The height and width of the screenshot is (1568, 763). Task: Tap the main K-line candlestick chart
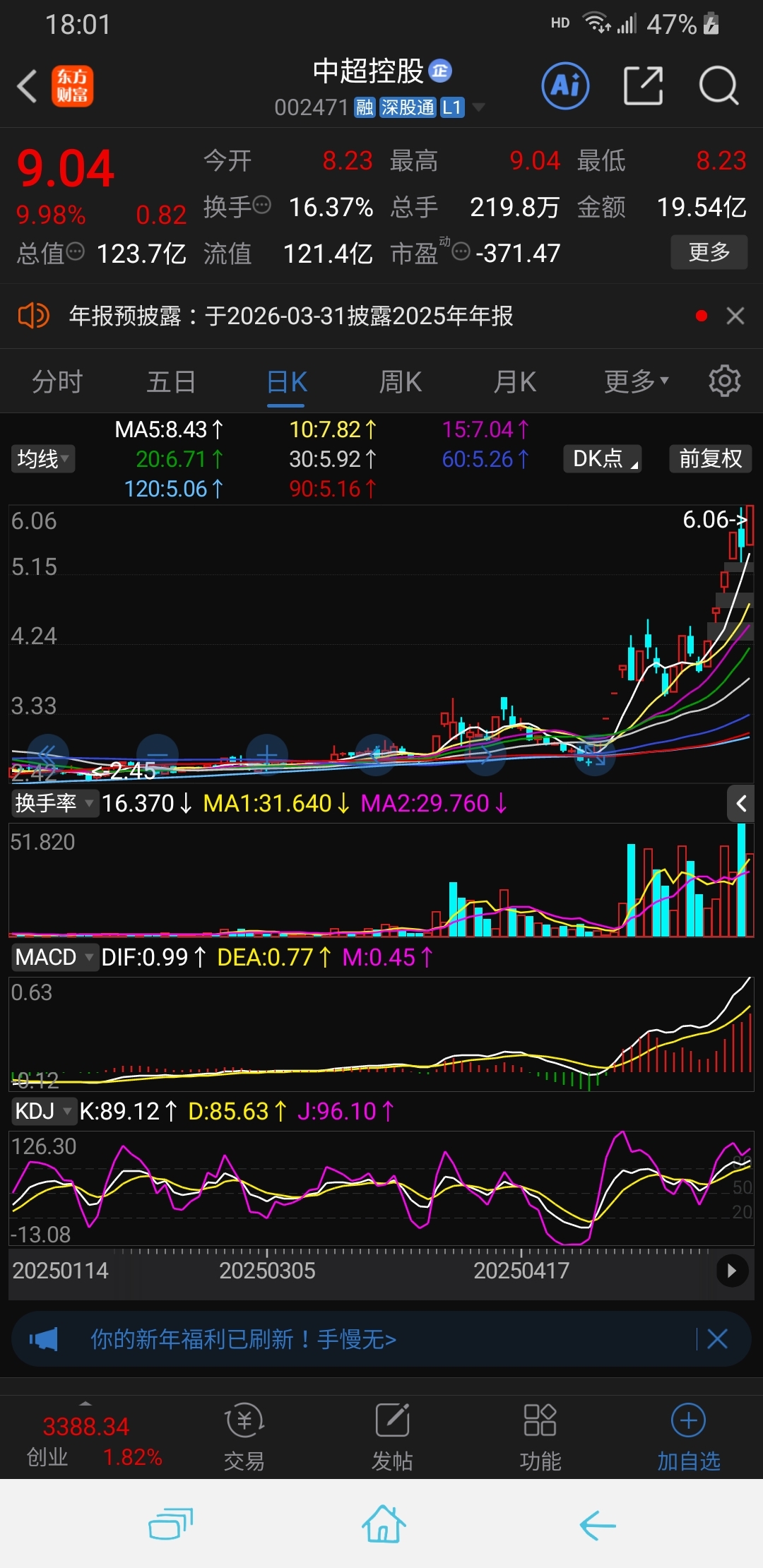(x=381, y=643)
